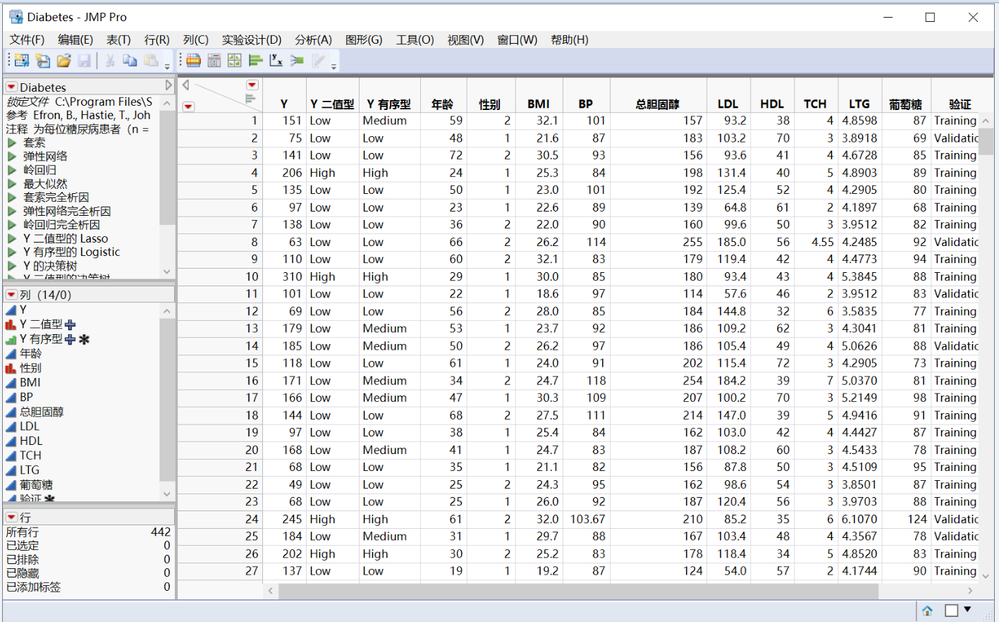Click the Paste toolbar icon
The width and height of the screenshot is (999, 624).
pos(153,61)
